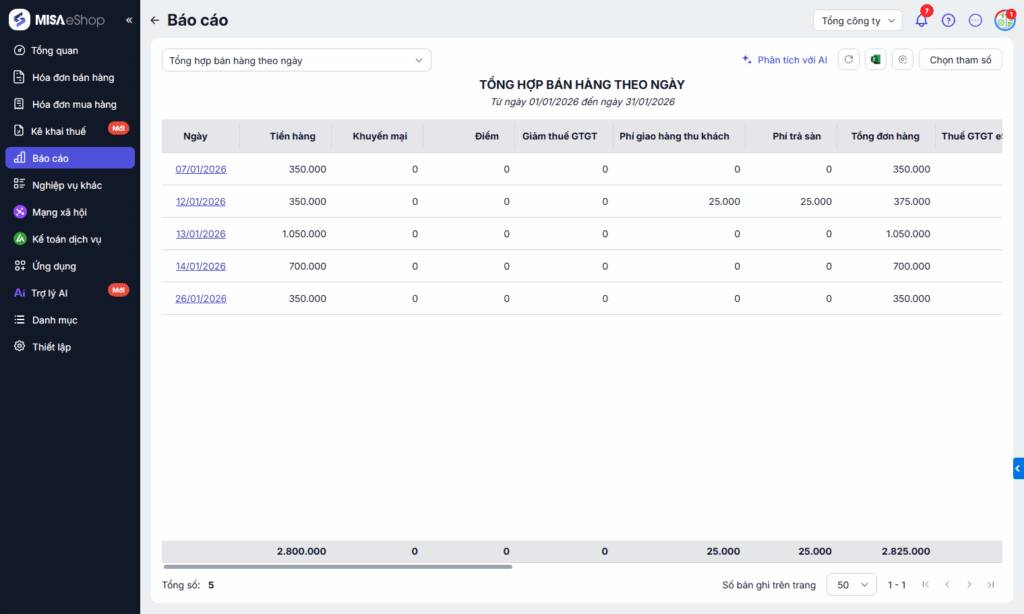Change records per page dropdown
The image size is (1024, 614).
(851, 584)
